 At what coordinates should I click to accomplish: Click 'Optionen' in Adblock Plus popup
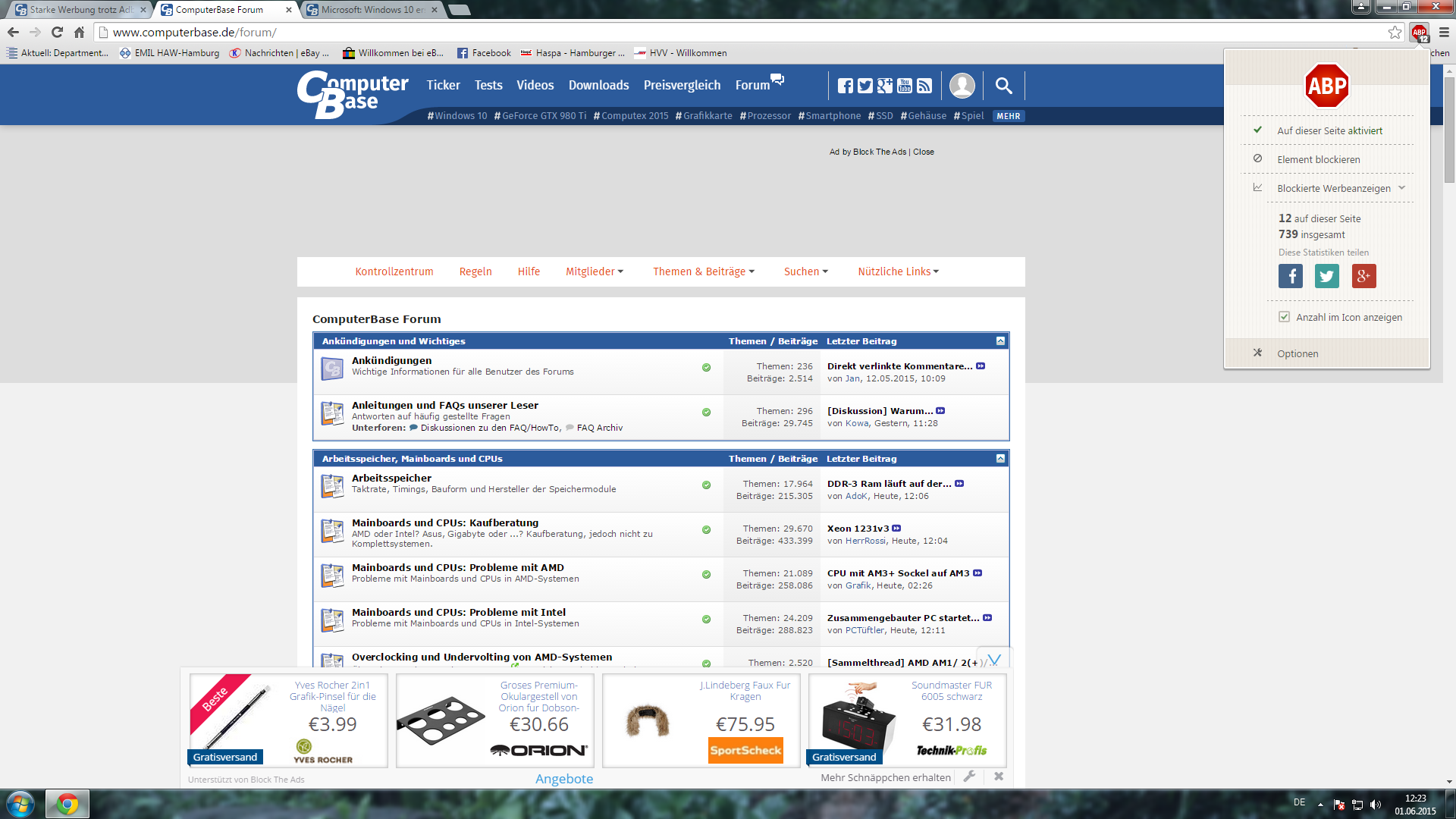[x=1297, y=353]
